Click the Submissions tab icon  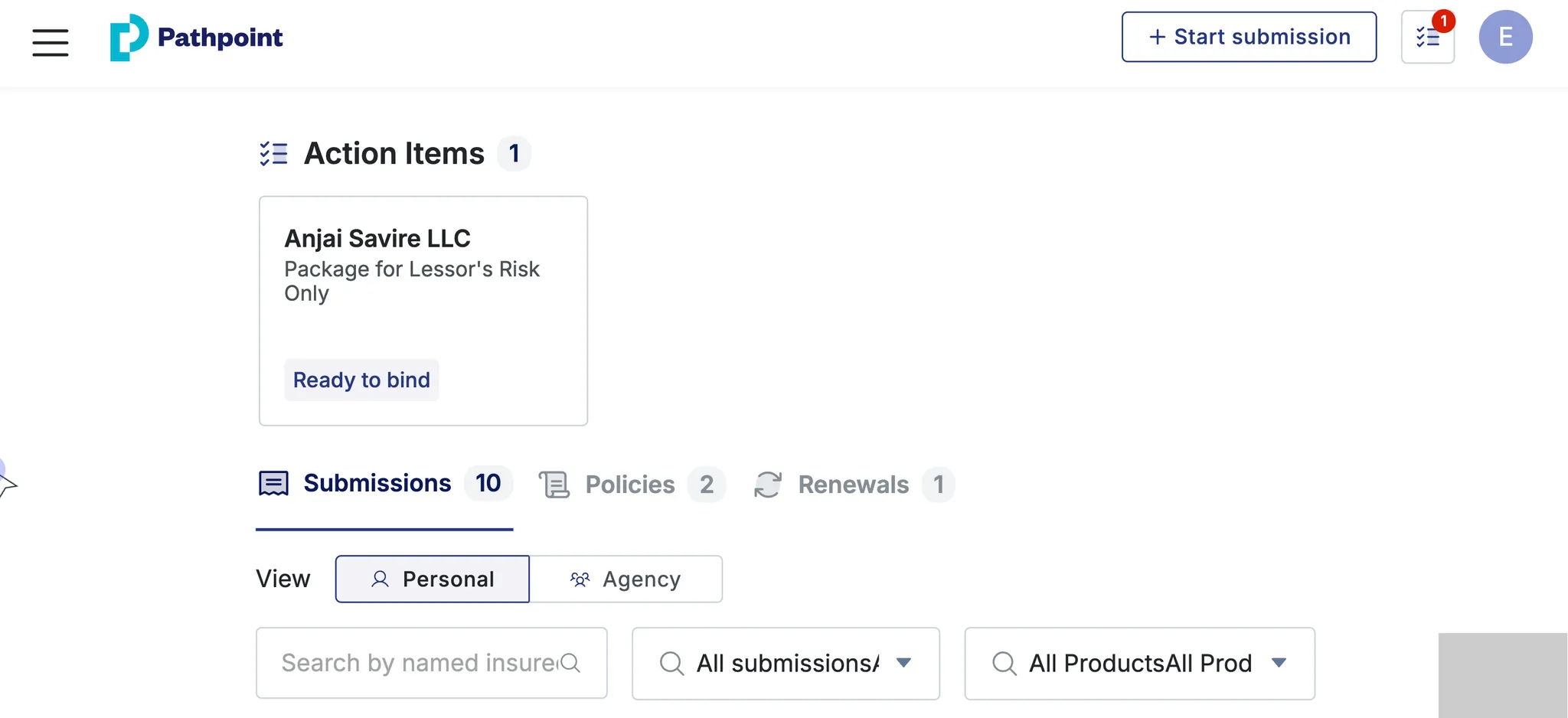[x=273, y=484]
